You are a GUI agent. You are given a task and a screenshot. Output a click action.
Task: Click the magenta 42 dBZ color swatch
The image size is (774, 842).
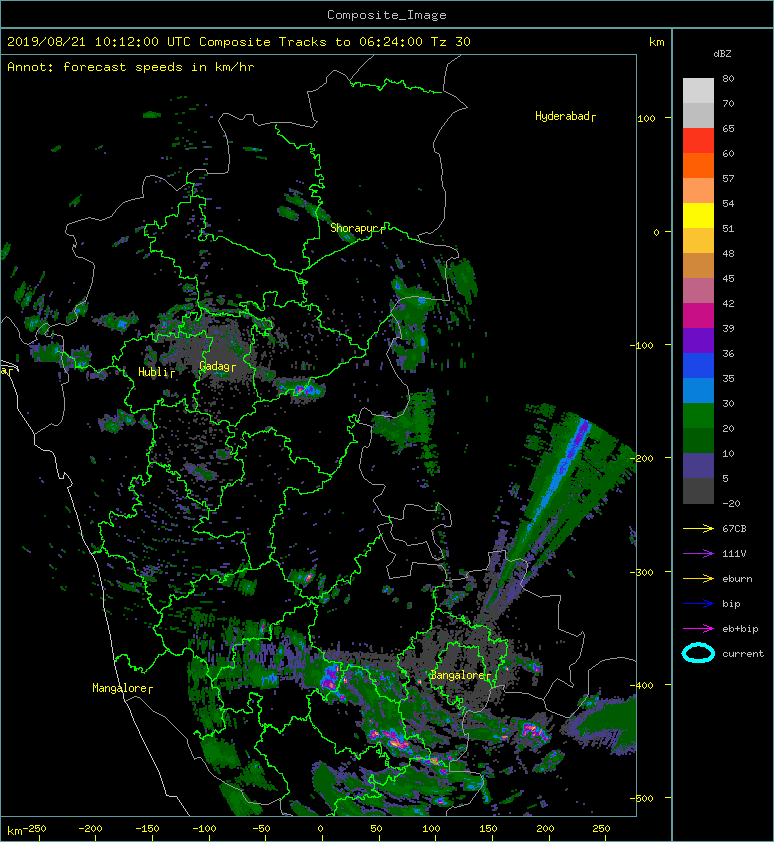(x=698, y=315)
